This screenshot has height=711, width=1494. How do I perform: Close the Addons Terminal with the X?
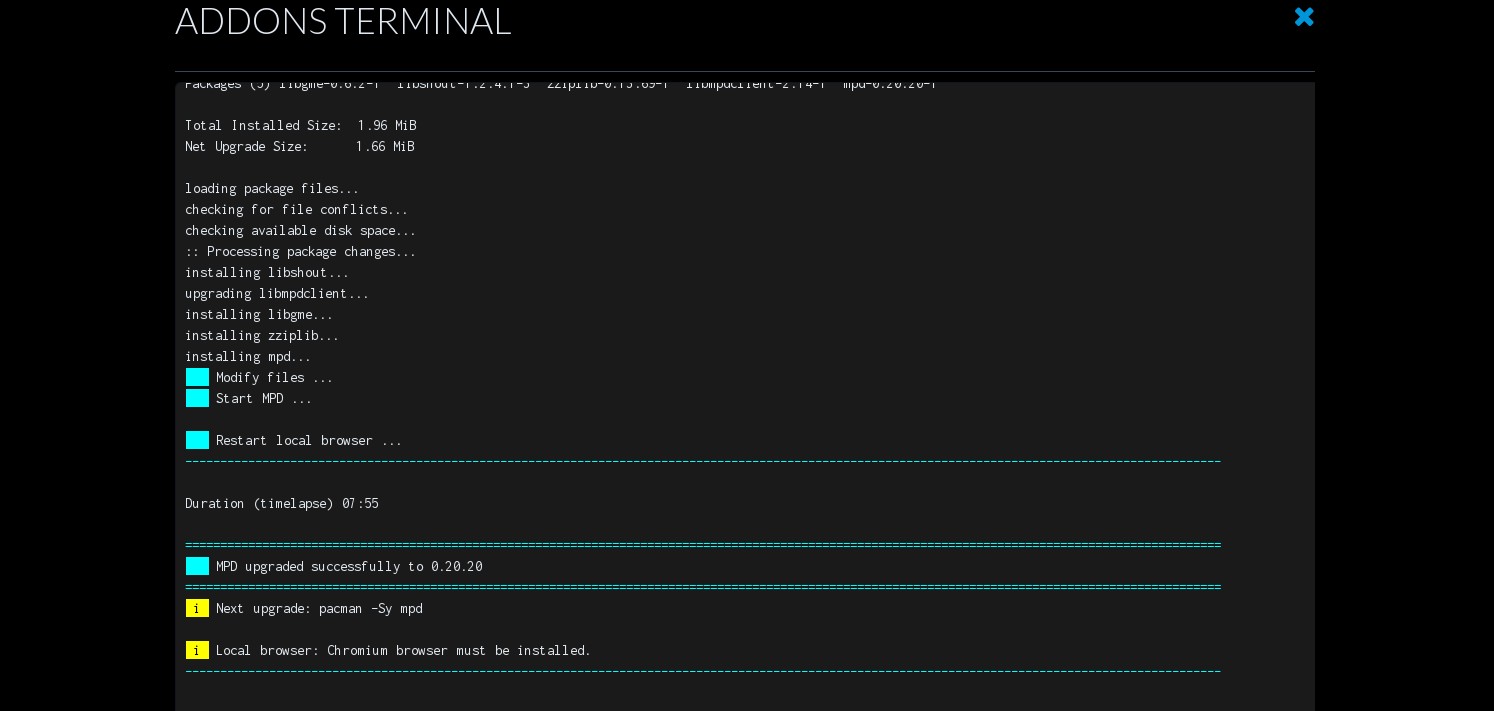pyautogui.click(x=1304, y=17)
